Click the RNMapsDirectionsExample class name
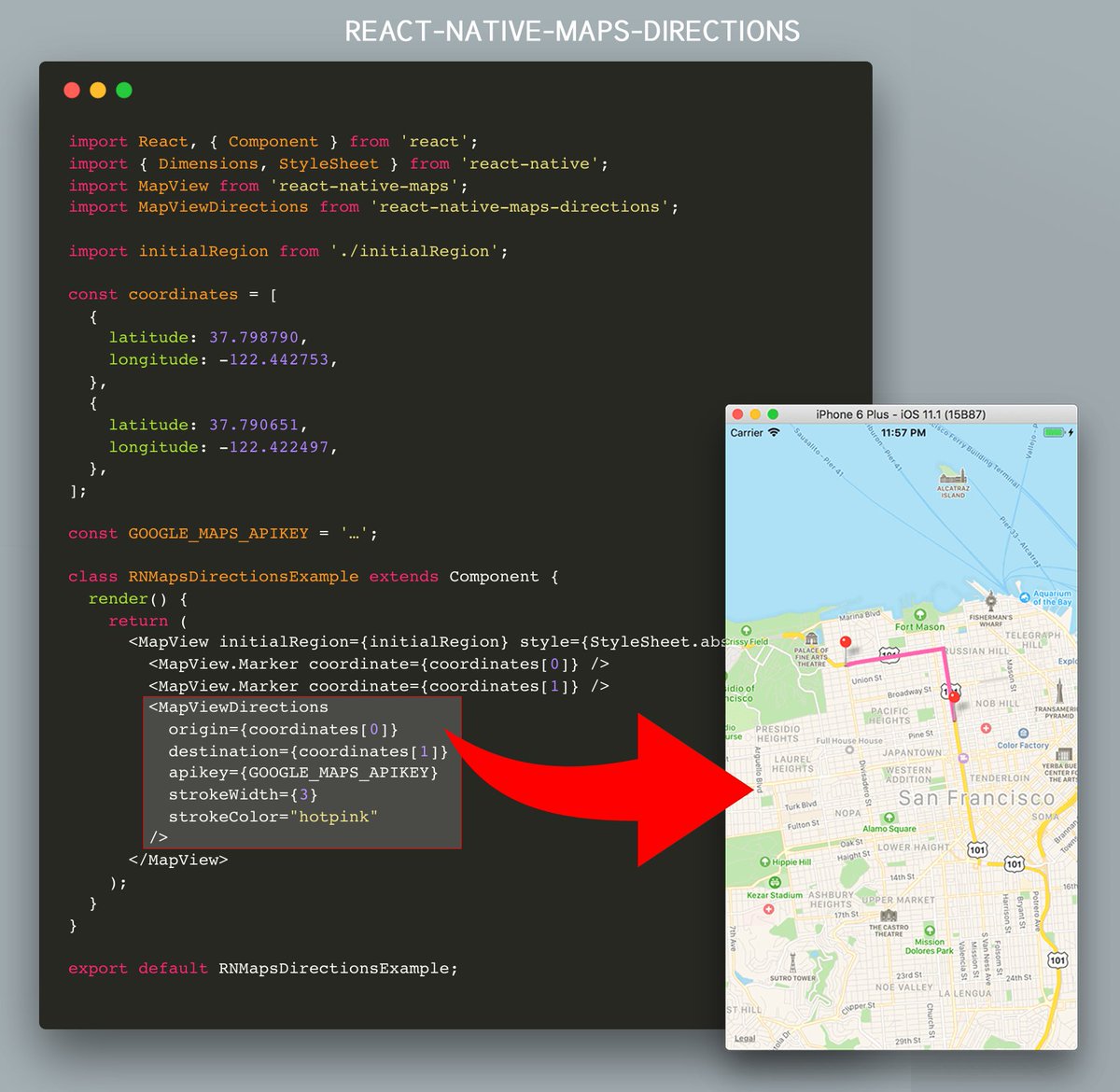This screenshot has height=1092, width=1120. (243, 577)
